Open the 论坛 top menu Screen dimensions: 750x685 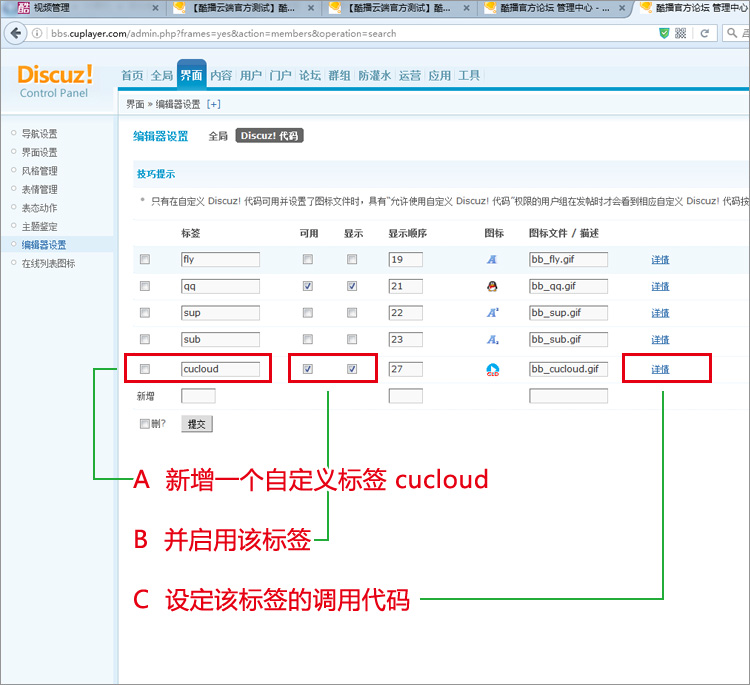[x=310, y=75]
